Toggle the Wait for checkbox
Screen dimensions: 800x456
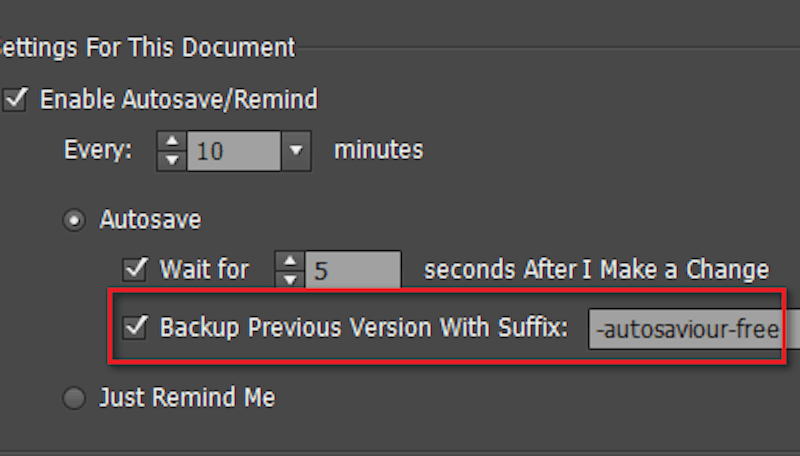pyautogui.click(x=134, y=269)
